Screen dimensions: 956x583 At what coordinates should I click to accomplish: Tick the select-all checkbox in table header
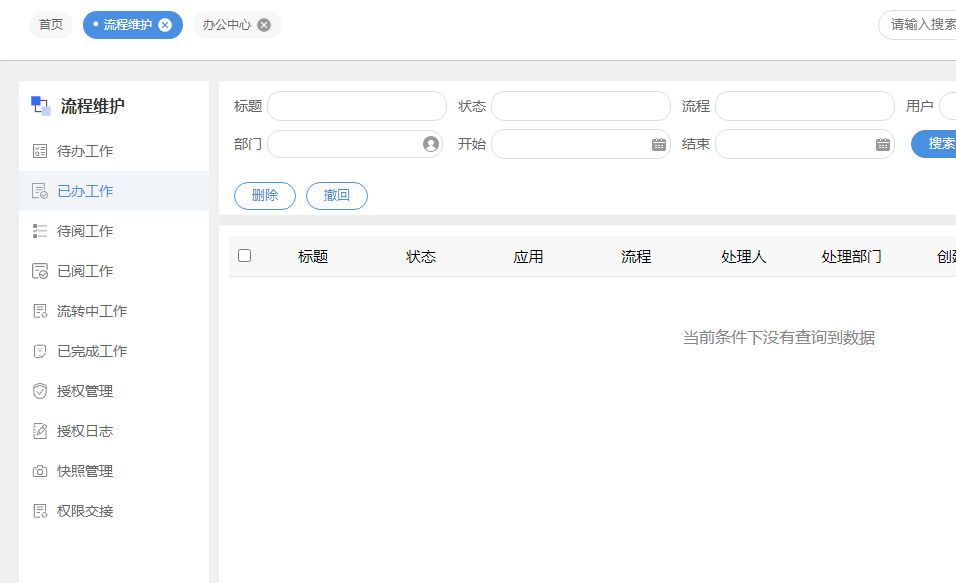point(244,256)
